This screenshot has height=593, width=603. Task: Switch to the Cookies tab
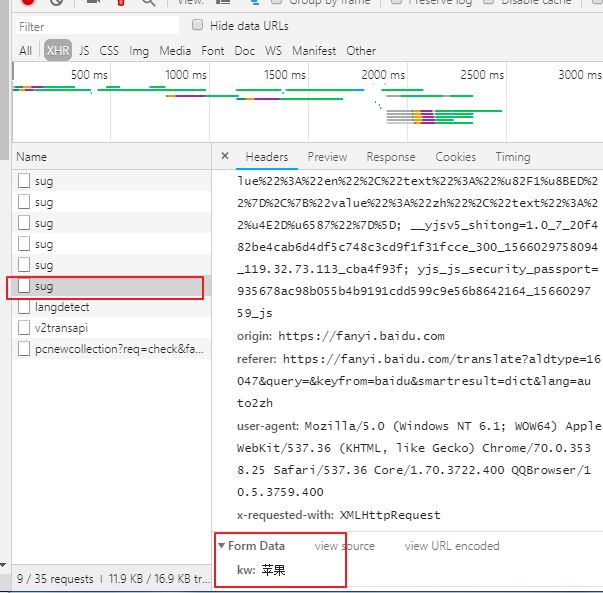coord(455,157)
